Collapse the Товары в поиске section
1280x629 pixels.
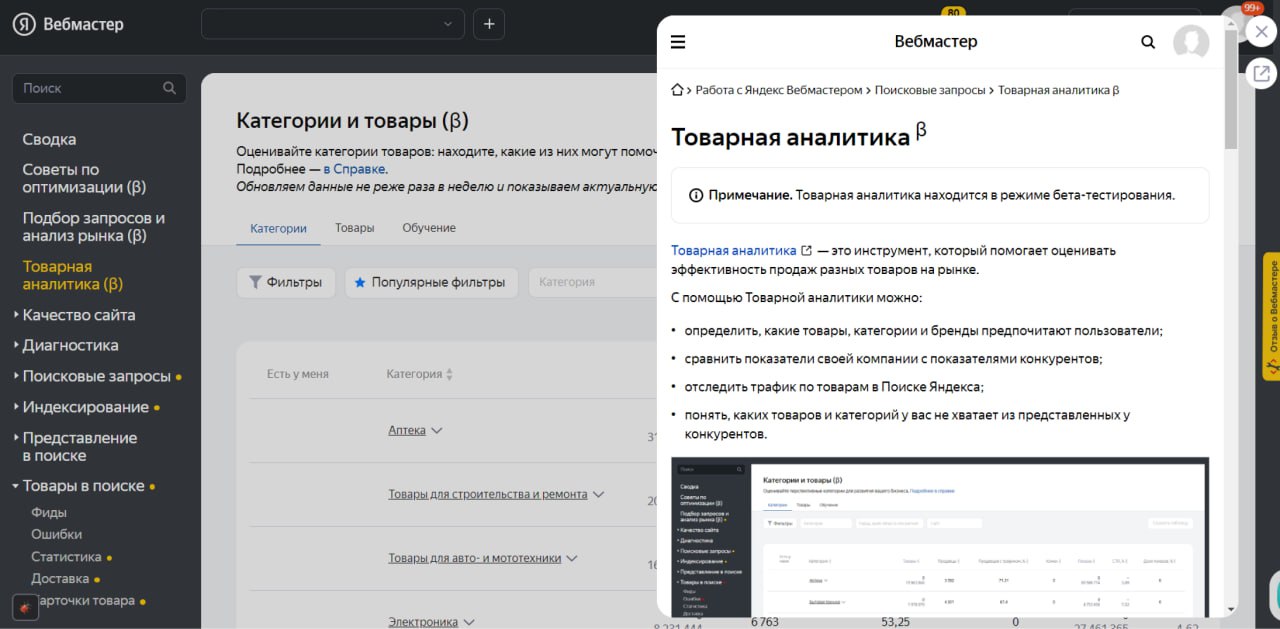(84, 486)
